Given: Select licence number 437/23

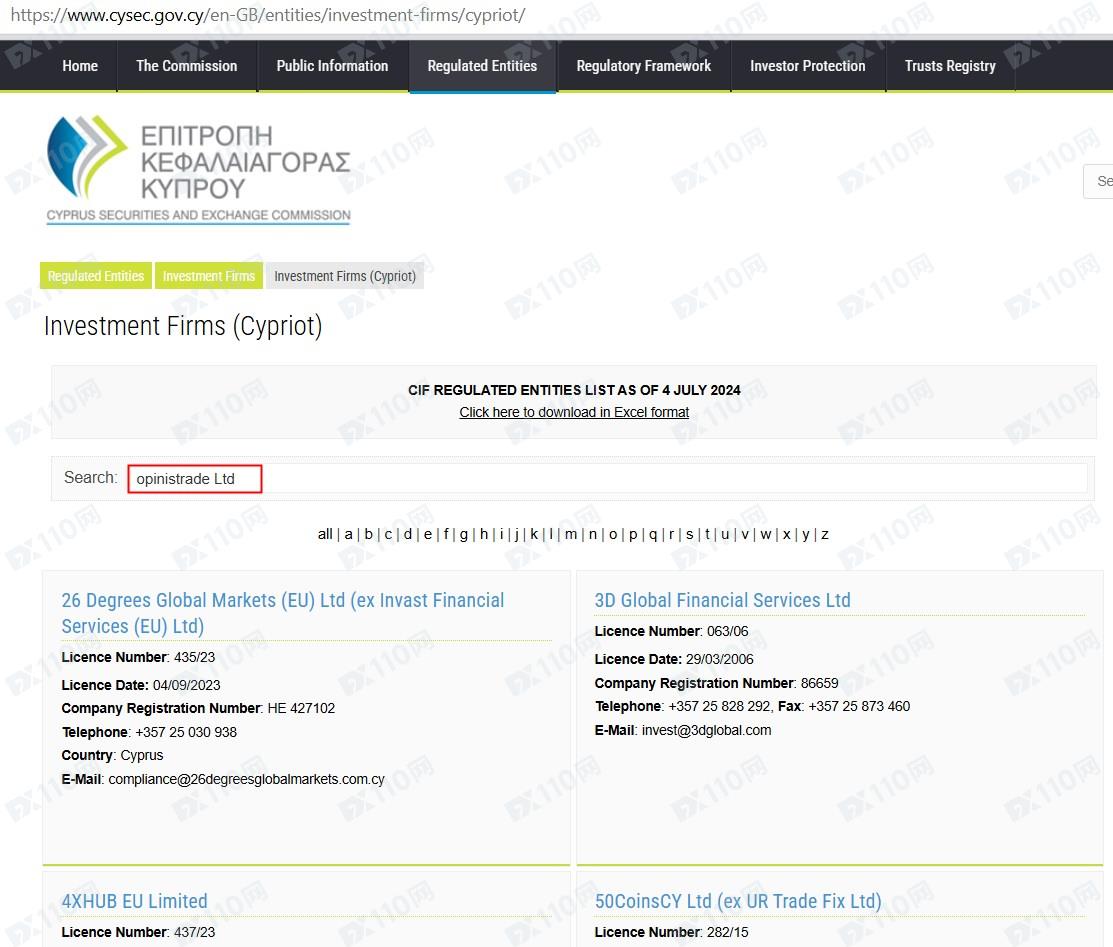Looking at the screenshot, I should tap(194, 932).
